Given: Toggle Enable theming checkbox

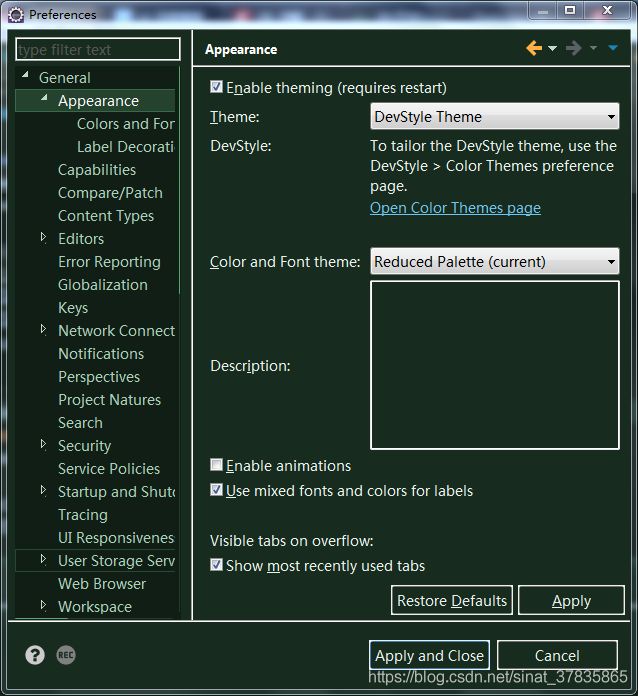Looking at the screenshot, I should click(x=216, y=87).
